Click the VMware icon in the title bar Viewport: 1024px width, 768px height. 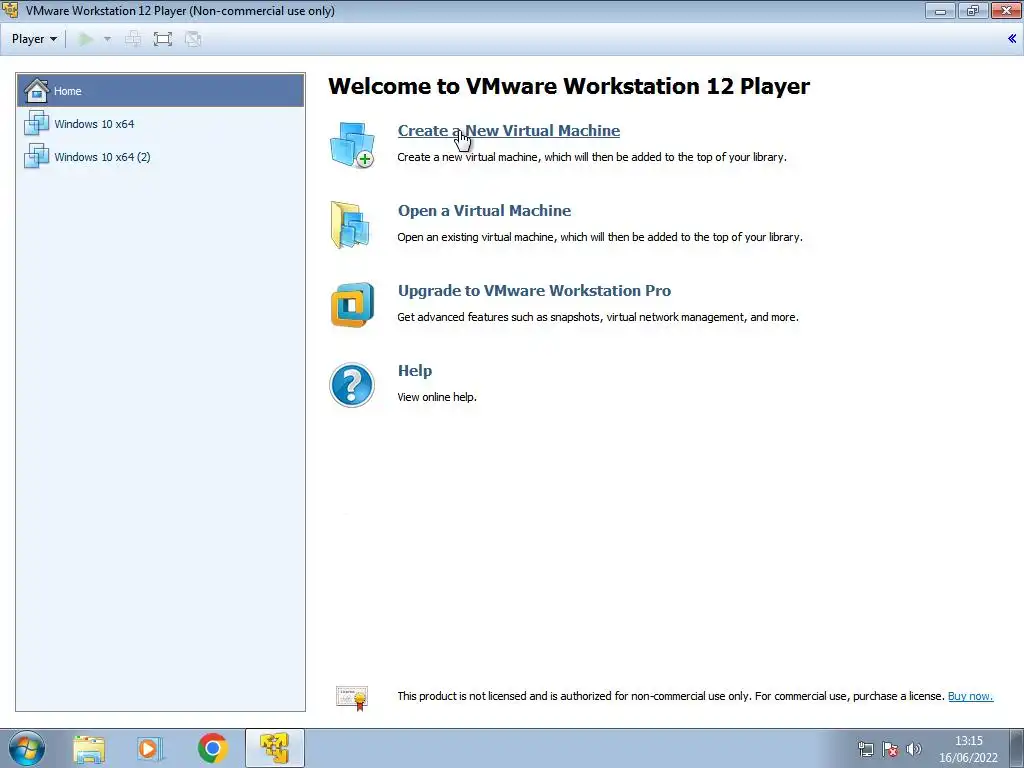pyautogui.click(x=10, y=10)
